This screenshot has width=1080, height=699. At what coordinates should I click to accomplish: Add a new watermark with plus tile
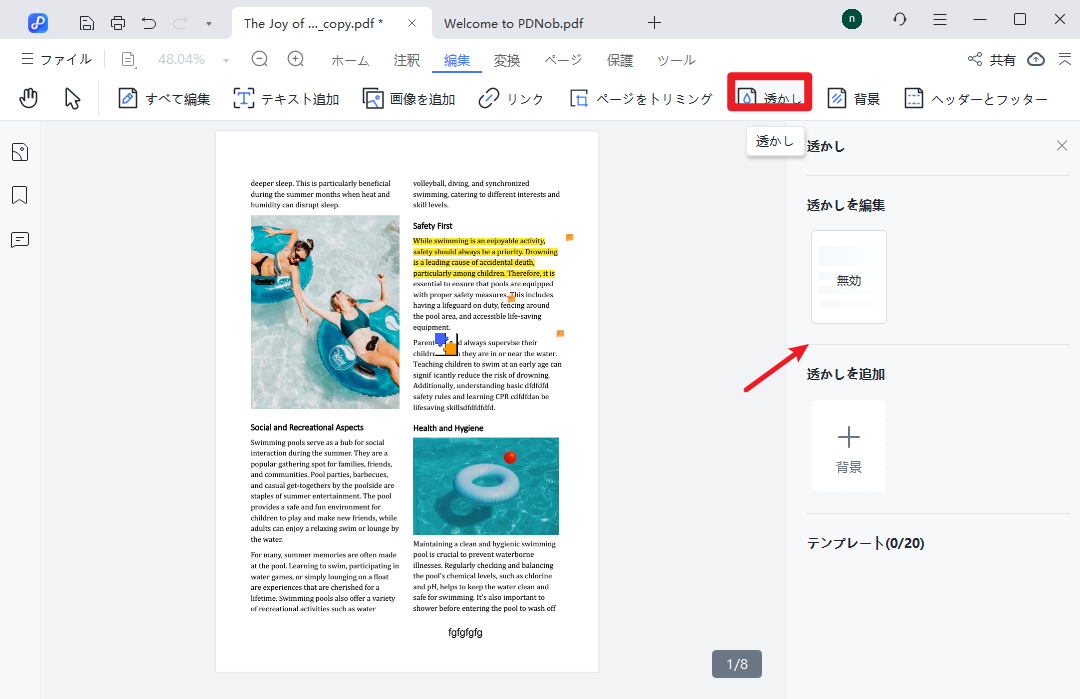click(848, 446)
